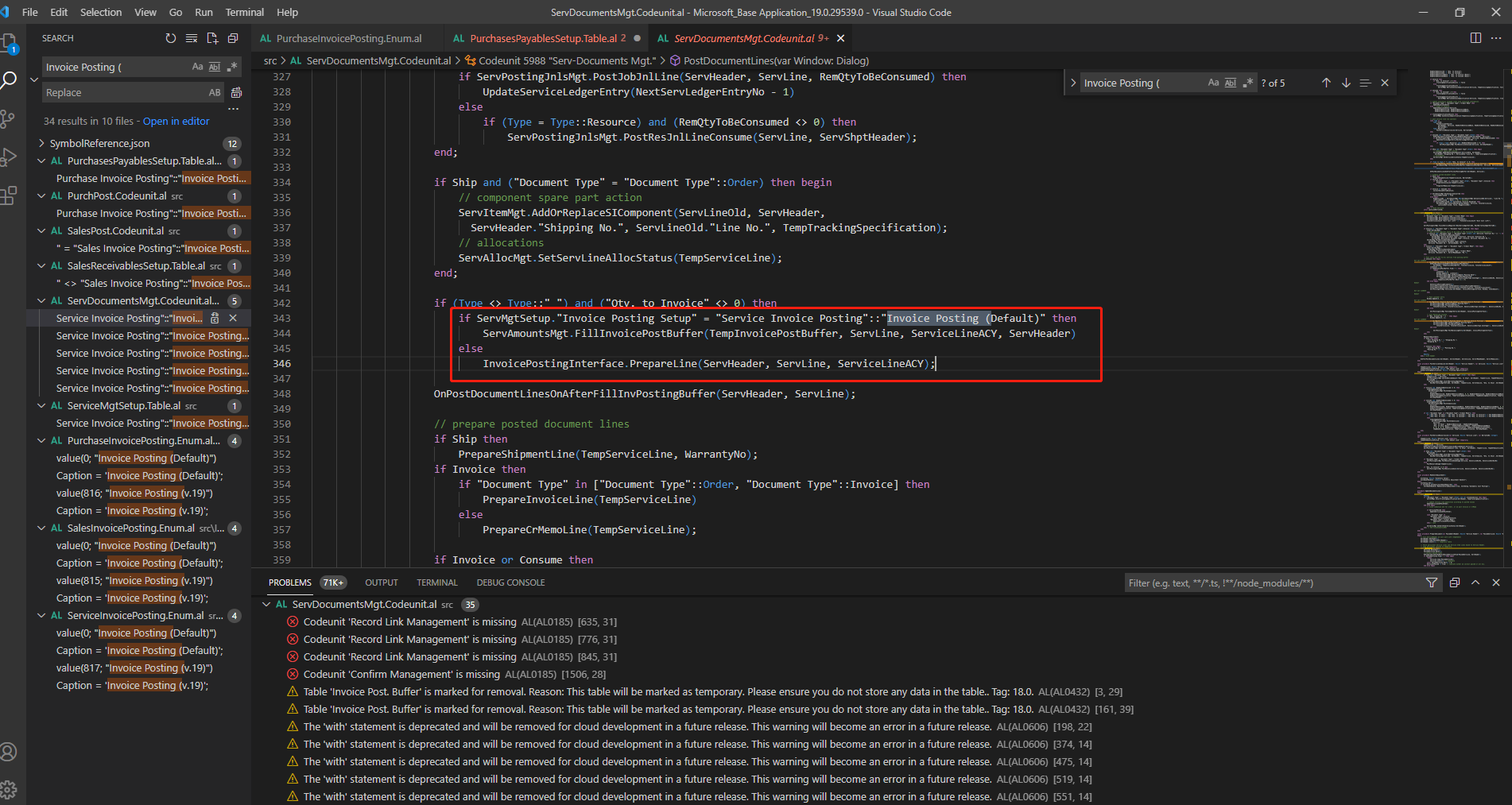Screen dimensions: 1512x805
Task: Click the 'Open in editor' link
Action: [176, 121]
